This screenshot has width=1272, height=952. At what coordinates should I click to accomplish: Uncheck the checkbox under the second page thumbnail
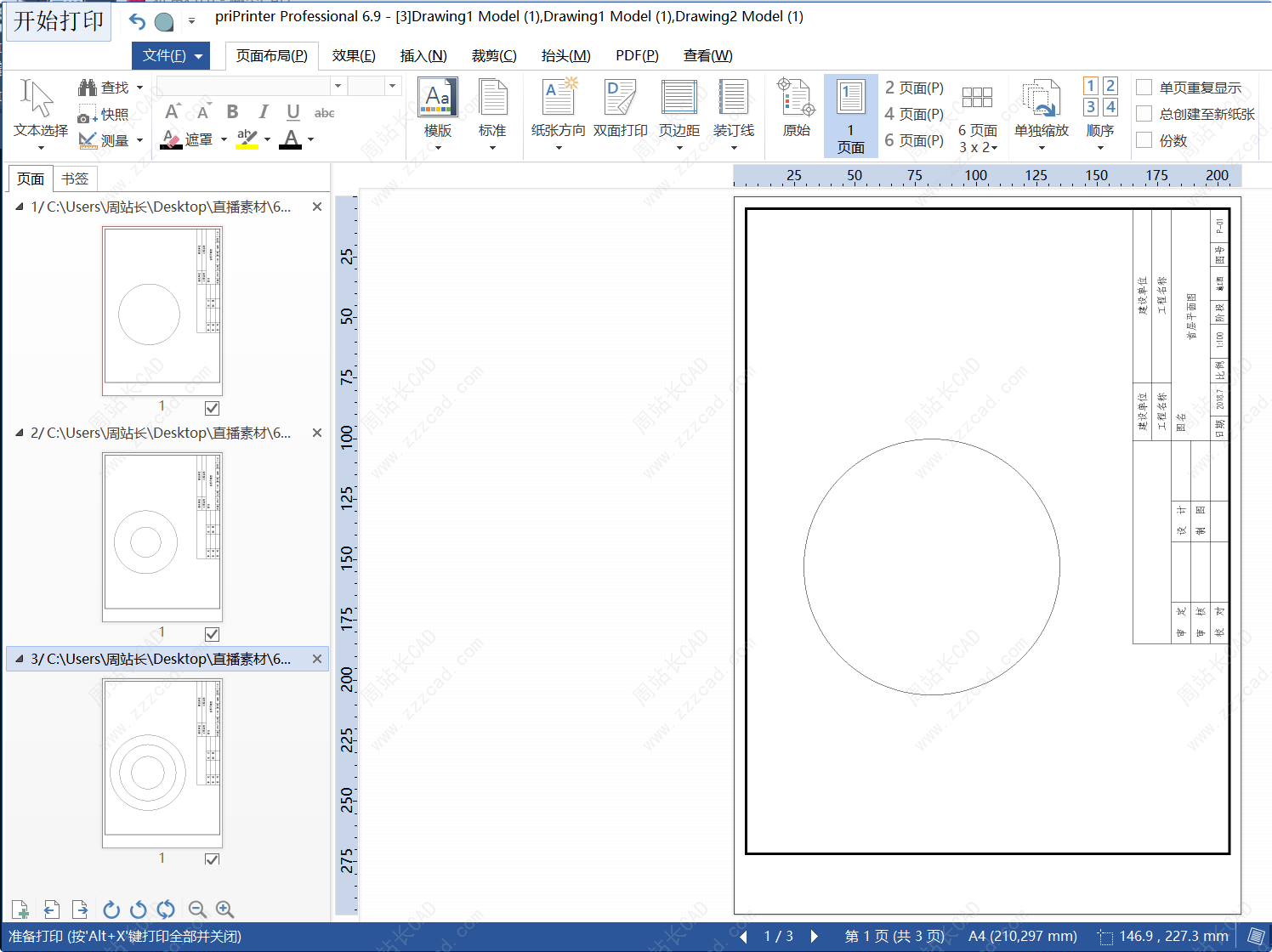coord(213,634)
